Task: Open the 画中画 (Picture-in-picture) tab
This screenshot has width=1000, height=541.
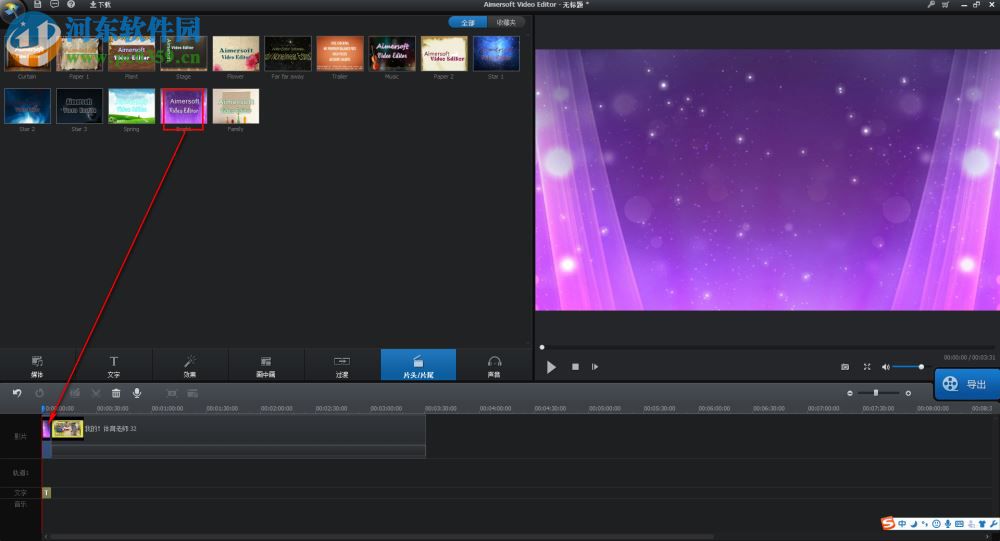Action: tap(266, 366)
